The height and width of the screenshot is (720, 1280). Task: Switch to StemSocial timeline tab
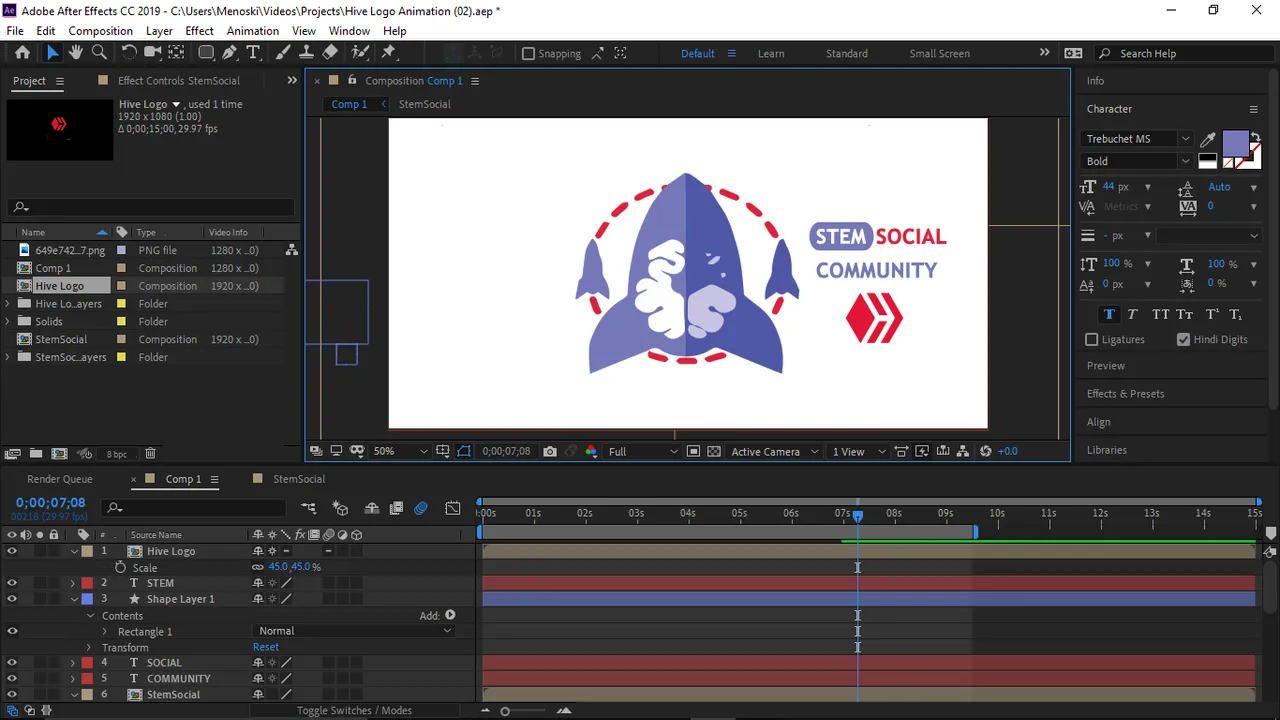[x=299, y=479]
